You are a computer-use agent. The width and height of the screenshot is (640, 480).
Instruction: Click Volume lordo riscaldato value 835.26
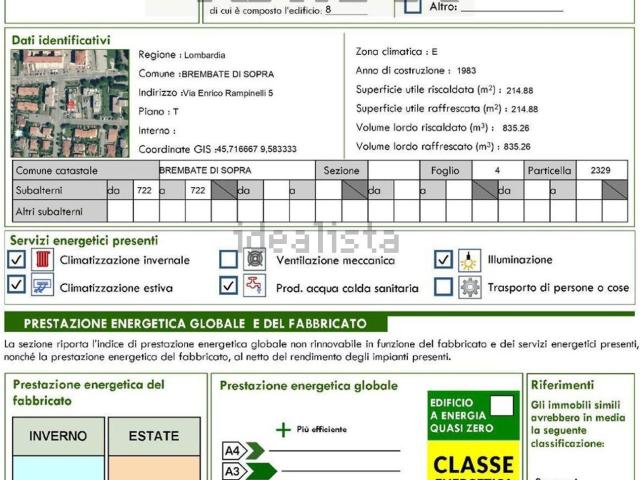(x=516, y=128)
